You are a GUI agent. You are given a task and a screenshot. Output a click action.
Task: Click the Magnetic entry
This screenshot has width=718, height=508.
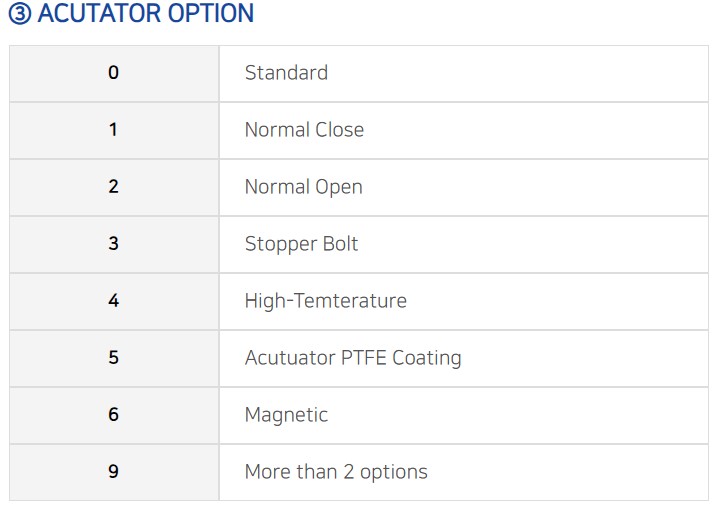click(x=286, y=415)
